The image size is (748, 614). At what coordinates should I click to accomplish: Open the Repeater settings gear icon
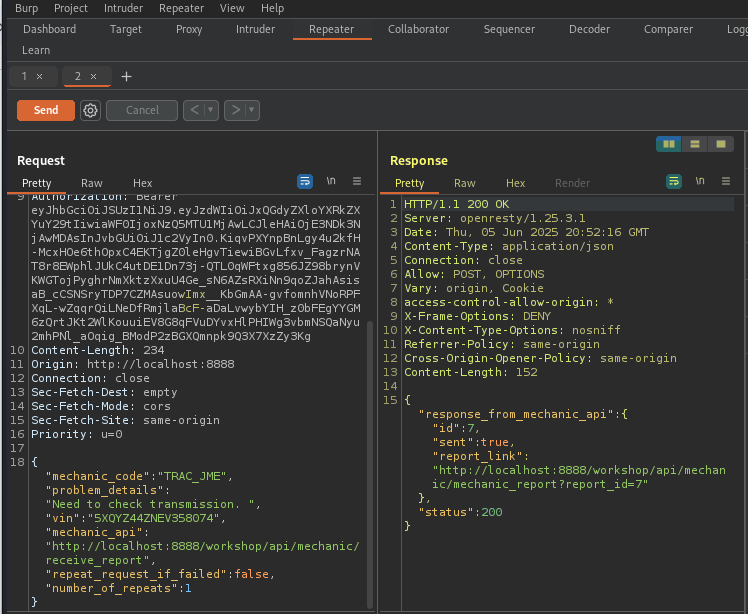[x=90, y=110]
